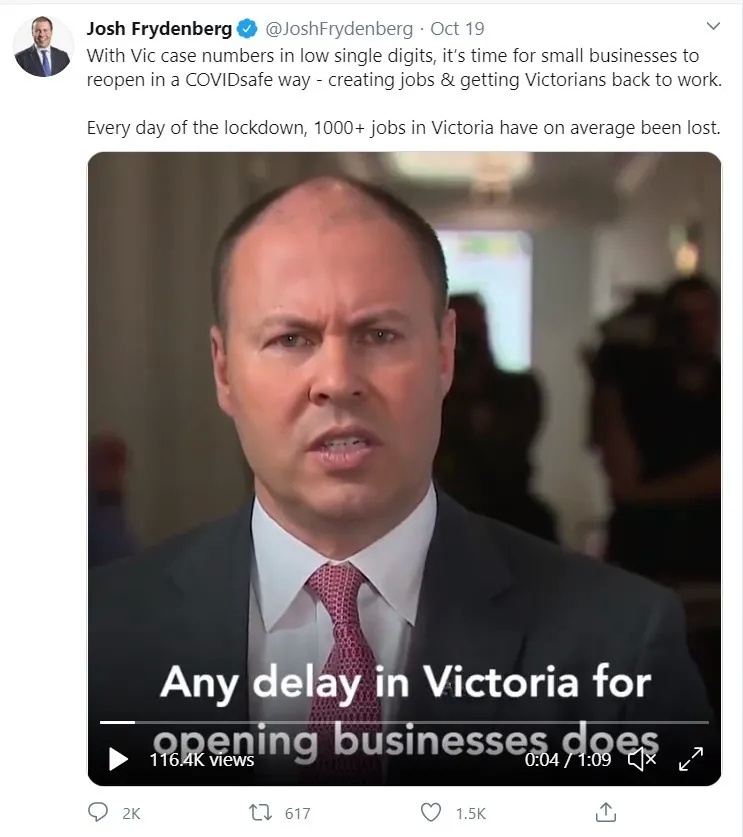Screen dimensions: 743x837
Task: Seek along the video progress bar
Action: pos(405,722)
